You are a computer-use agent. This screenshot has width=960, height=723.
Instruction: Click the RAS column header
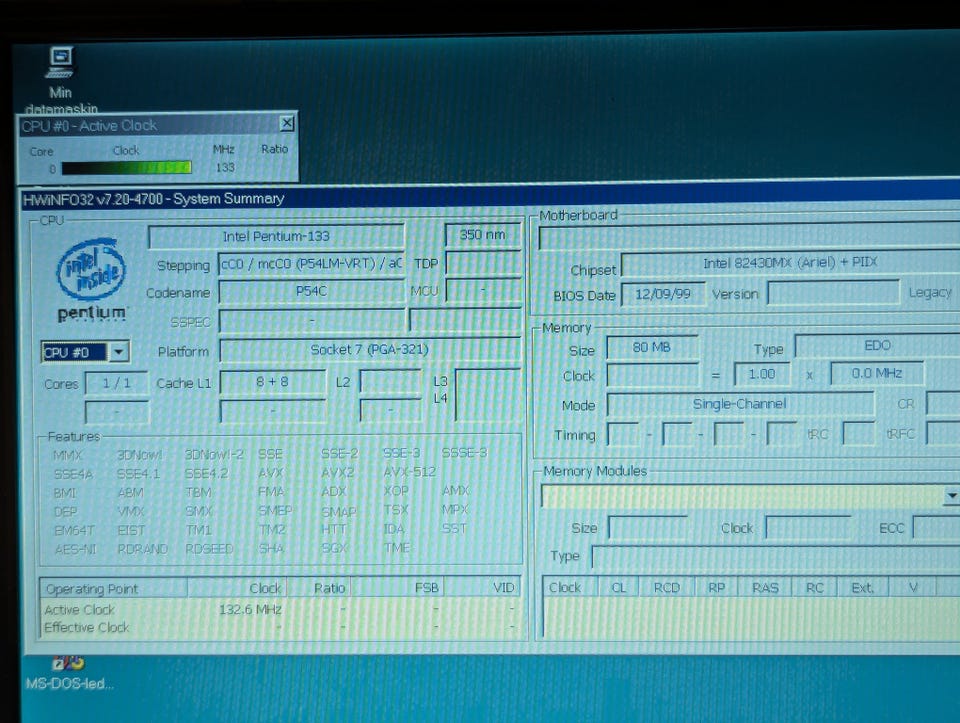(765, 588)
